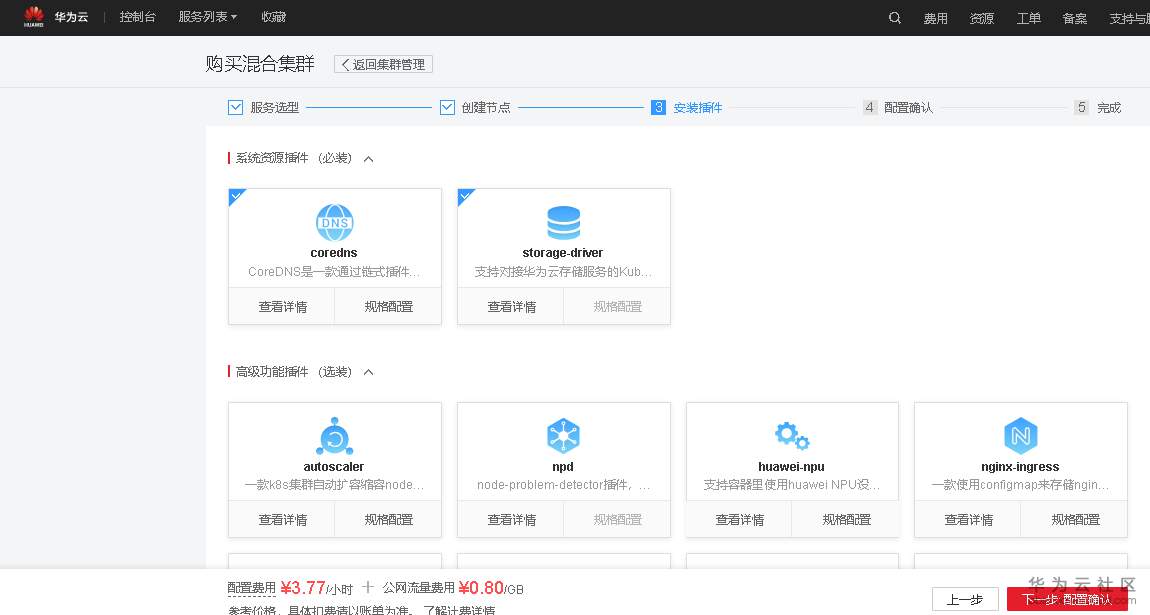Image resolution: width=1150 pixels, height=615 pixels.
Task: View storage-driver details with 查看详情
Action: [x=511, y=306]
